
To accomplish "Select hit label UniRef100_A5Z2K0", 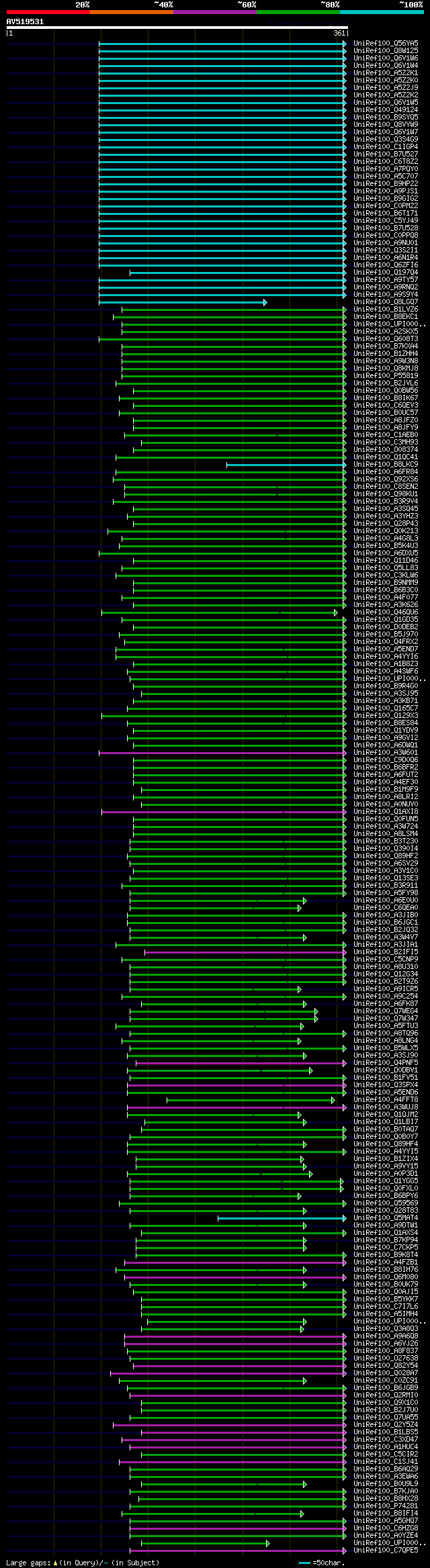I will tap(386, 81).
